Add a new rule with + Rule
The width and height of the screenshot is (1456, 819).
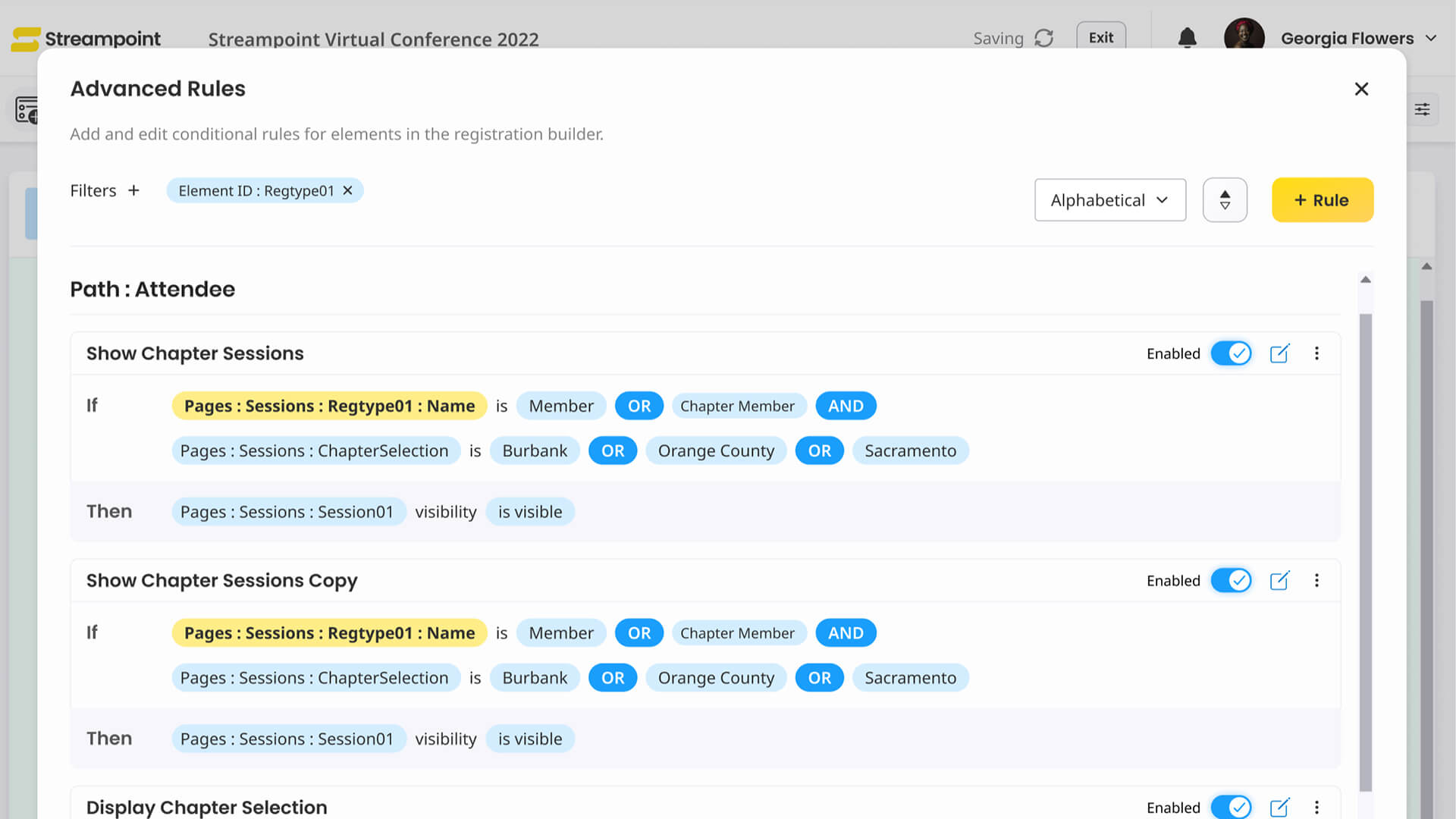coord(1322,200)
